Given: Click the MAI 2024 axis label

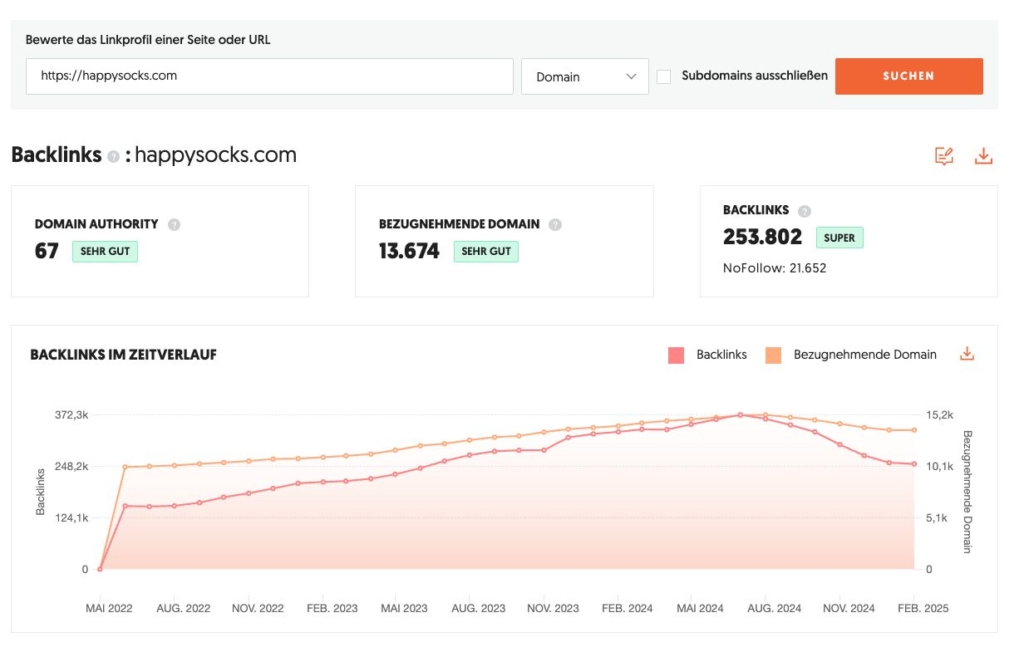Looking at the screenshot, I should [700, 608].
